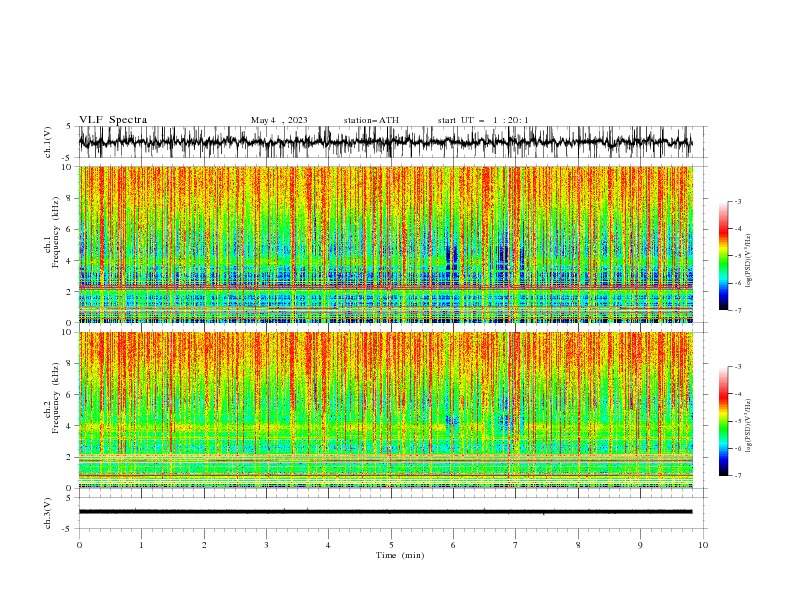This screenshot has width=792, height=612.
Task: Click the 'May 4 , 2023' date label
Action: 279,120
